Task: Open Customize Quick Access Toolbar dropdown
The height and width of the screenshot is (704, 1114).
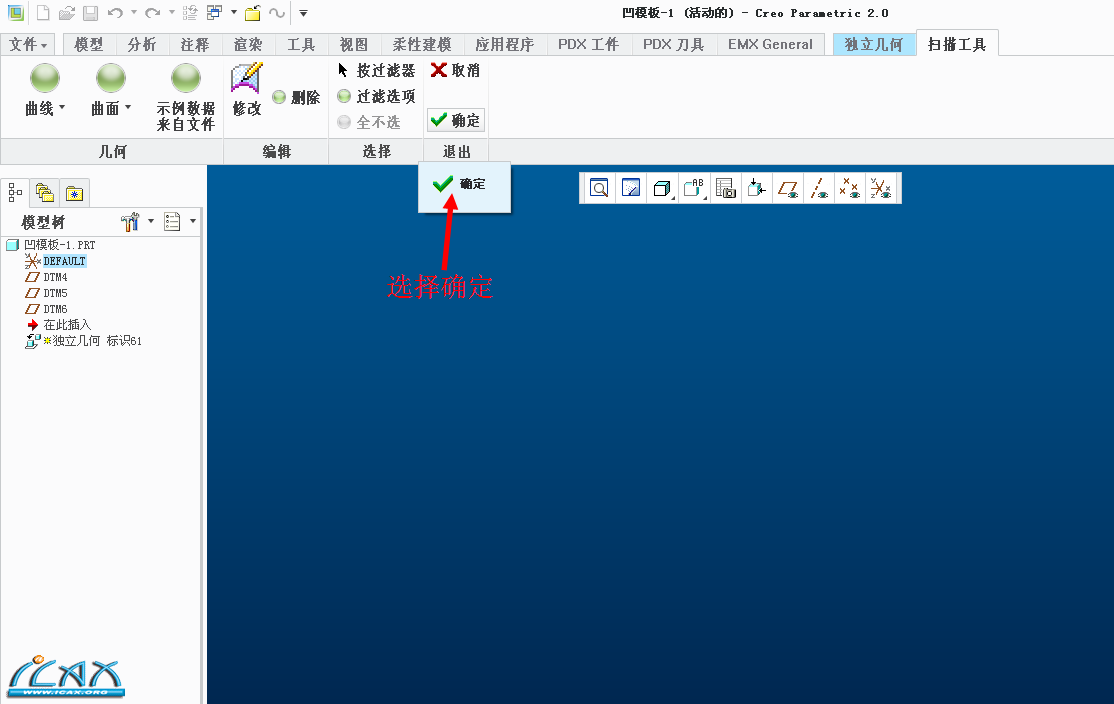Action: (303, 13)
